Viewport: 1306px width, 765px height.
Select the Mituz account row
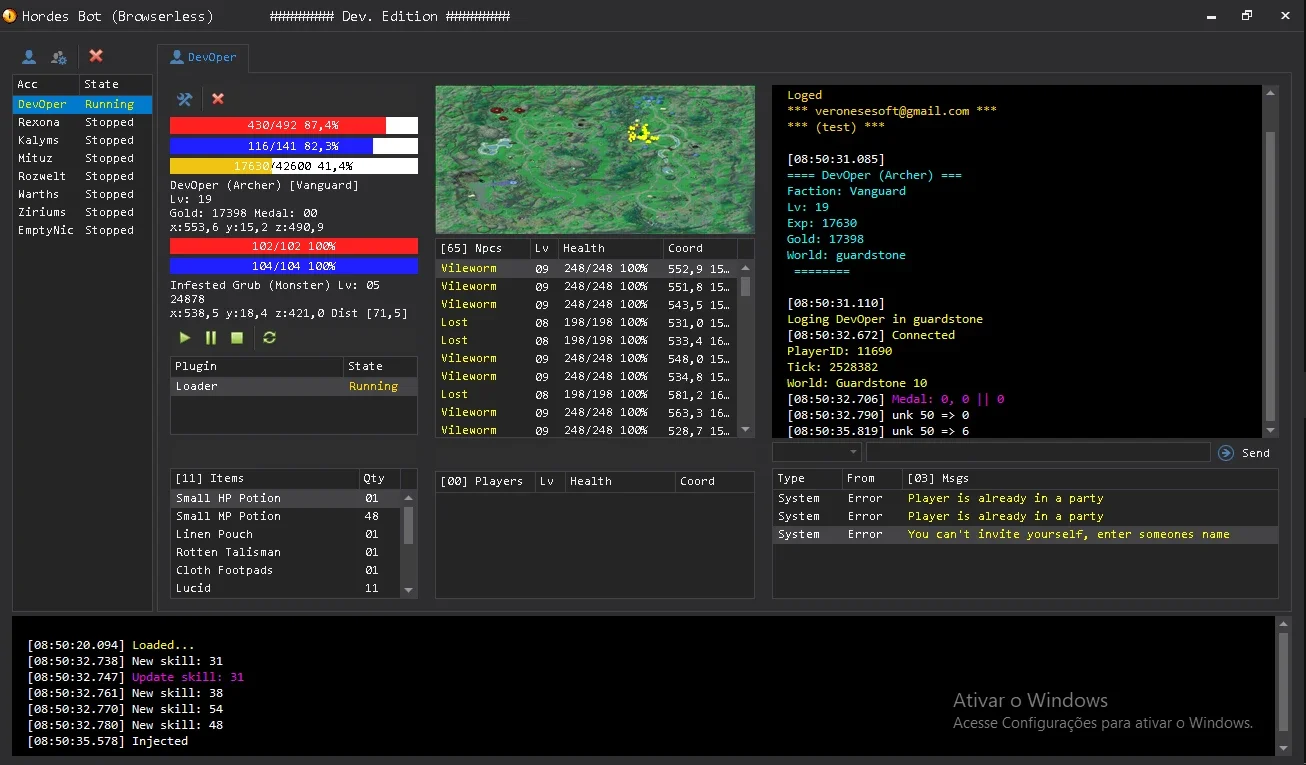click(82, 158)
